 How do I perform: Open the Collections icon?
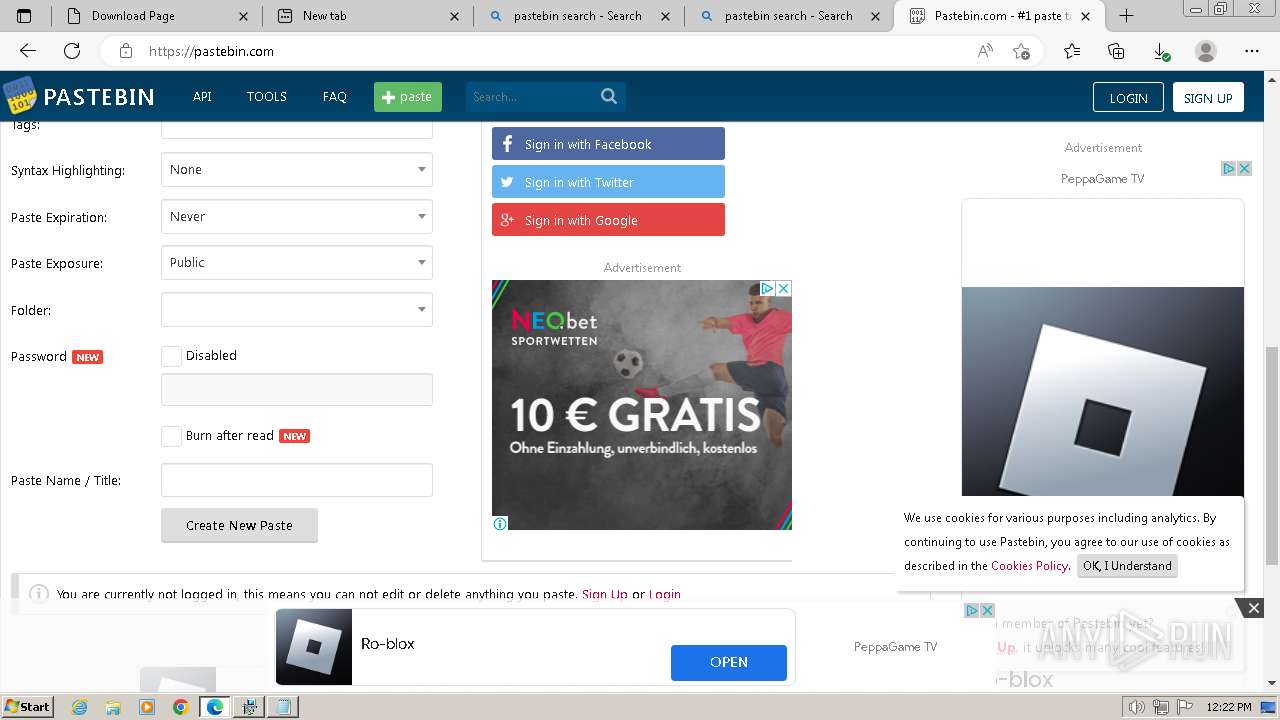(x=1116, y=51)
